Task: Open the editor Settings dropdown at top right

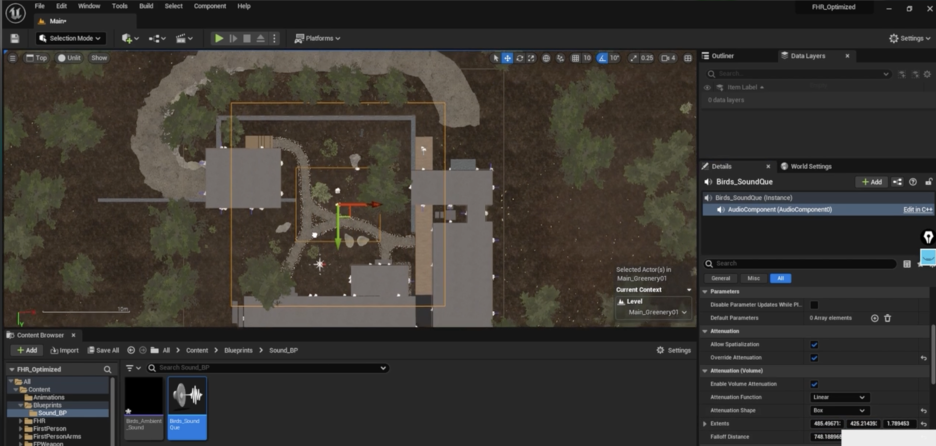Action: (x=910, y=38)
